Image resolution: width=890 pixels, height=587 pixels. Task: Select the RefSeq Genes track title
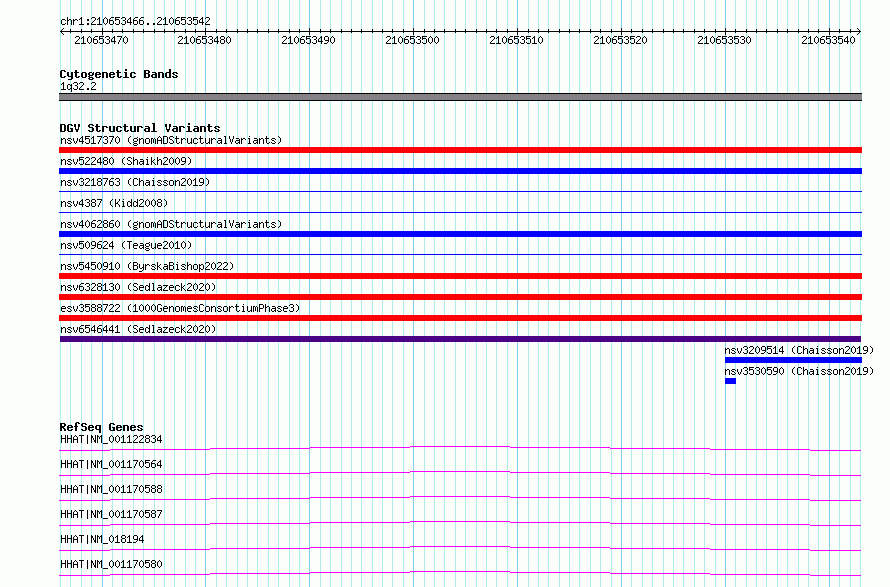coord(102,427)
